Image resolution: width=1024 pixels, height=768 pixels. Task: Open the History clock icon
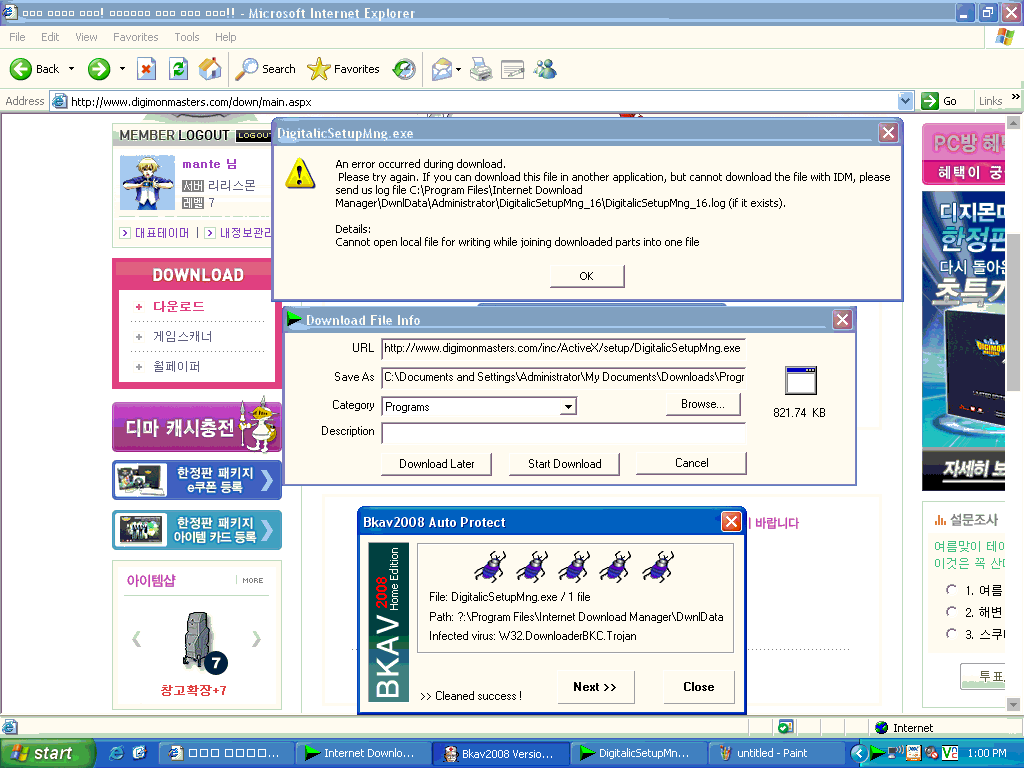point(404,69)
